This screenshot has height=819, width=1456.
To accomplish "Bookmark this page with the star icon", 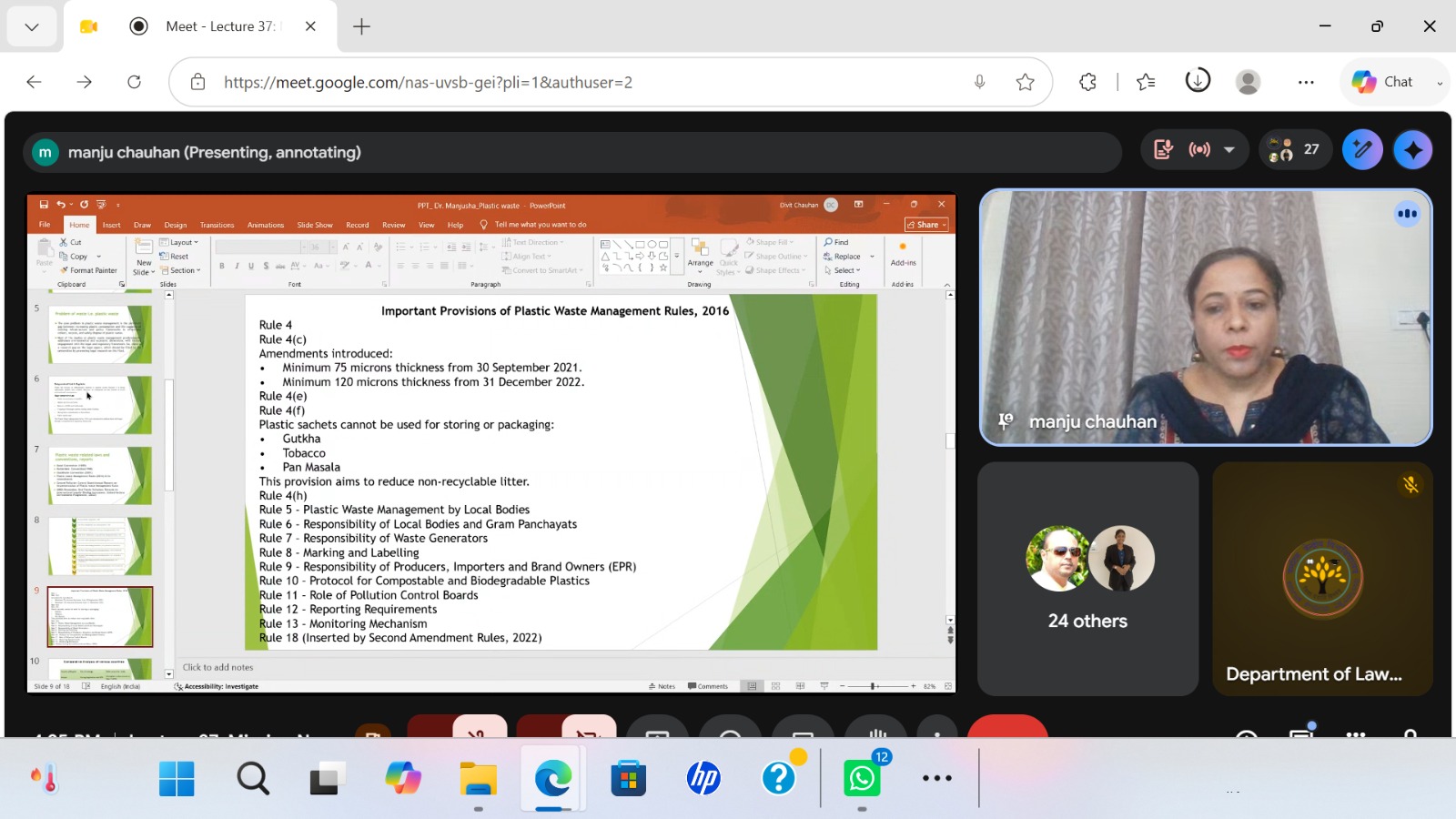I will pyautogui.click(x=1026, y=82).
